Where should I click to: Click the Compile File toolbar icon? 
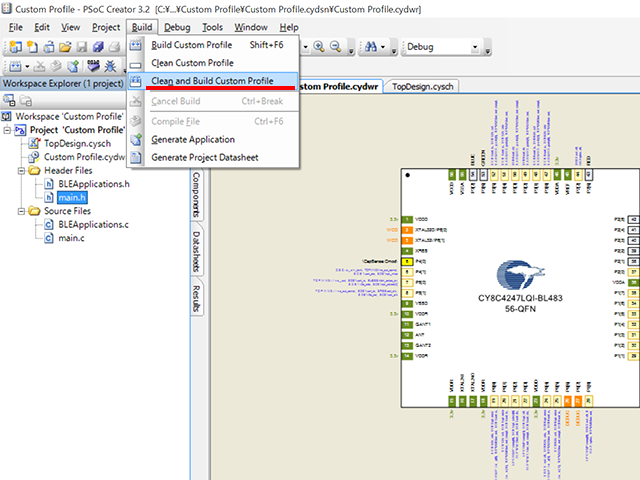tap(56, 66)
